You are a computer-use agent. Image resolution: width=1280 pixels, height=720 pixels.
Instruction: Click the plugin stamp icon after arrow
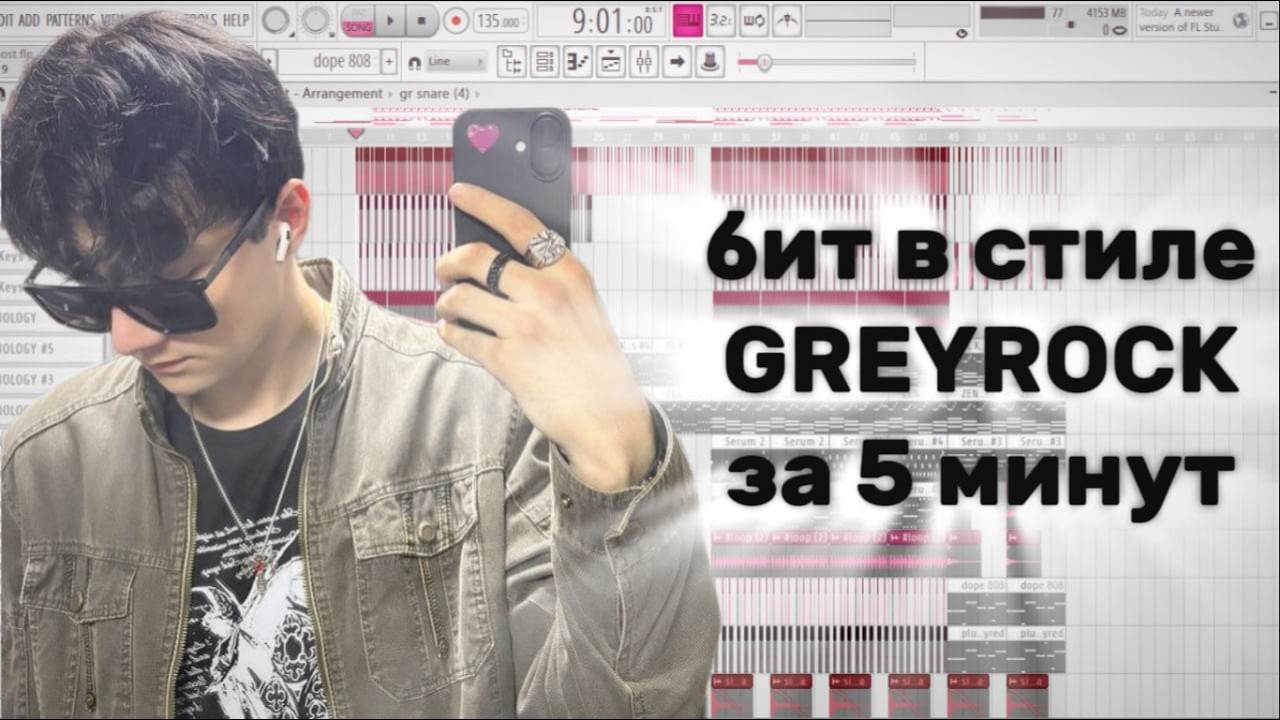coord(710,62)
